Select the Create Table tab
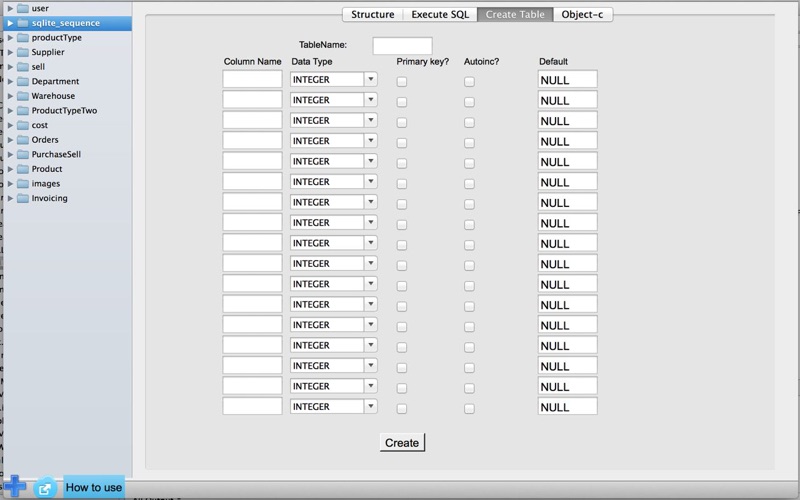The height and width of the screenshot is (500, 800). click(515, 15)
